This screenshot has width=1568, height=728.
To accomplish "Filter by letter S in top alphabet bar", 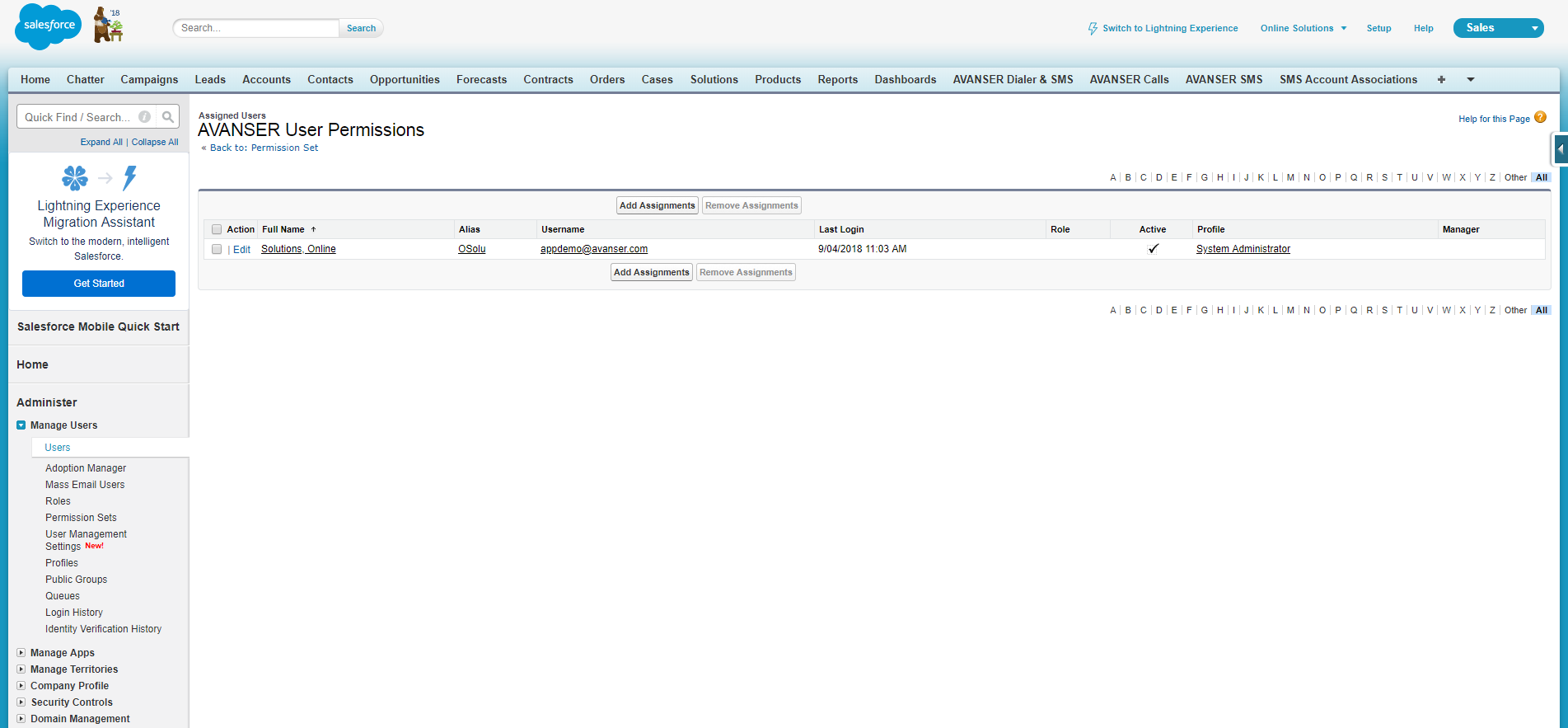I will pyautogui.click(x=1384, y=177).
